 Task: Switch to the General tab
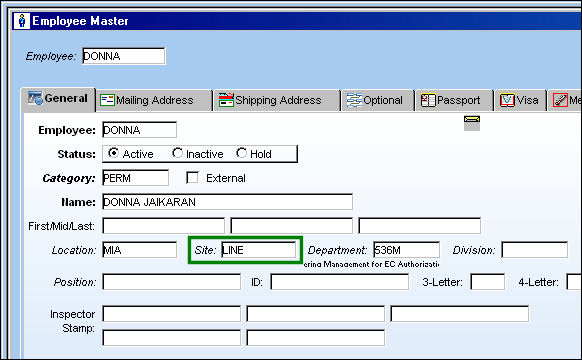(x=58, y=99)
